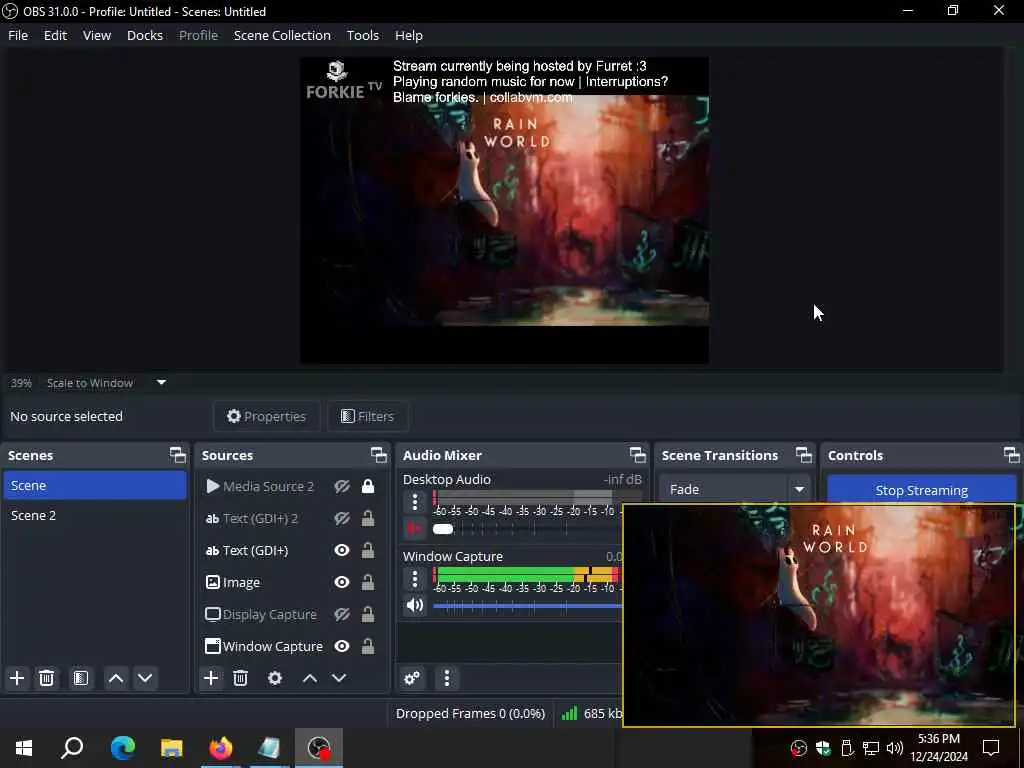Click the Rain World thumbnail overlay

[819, 615]
